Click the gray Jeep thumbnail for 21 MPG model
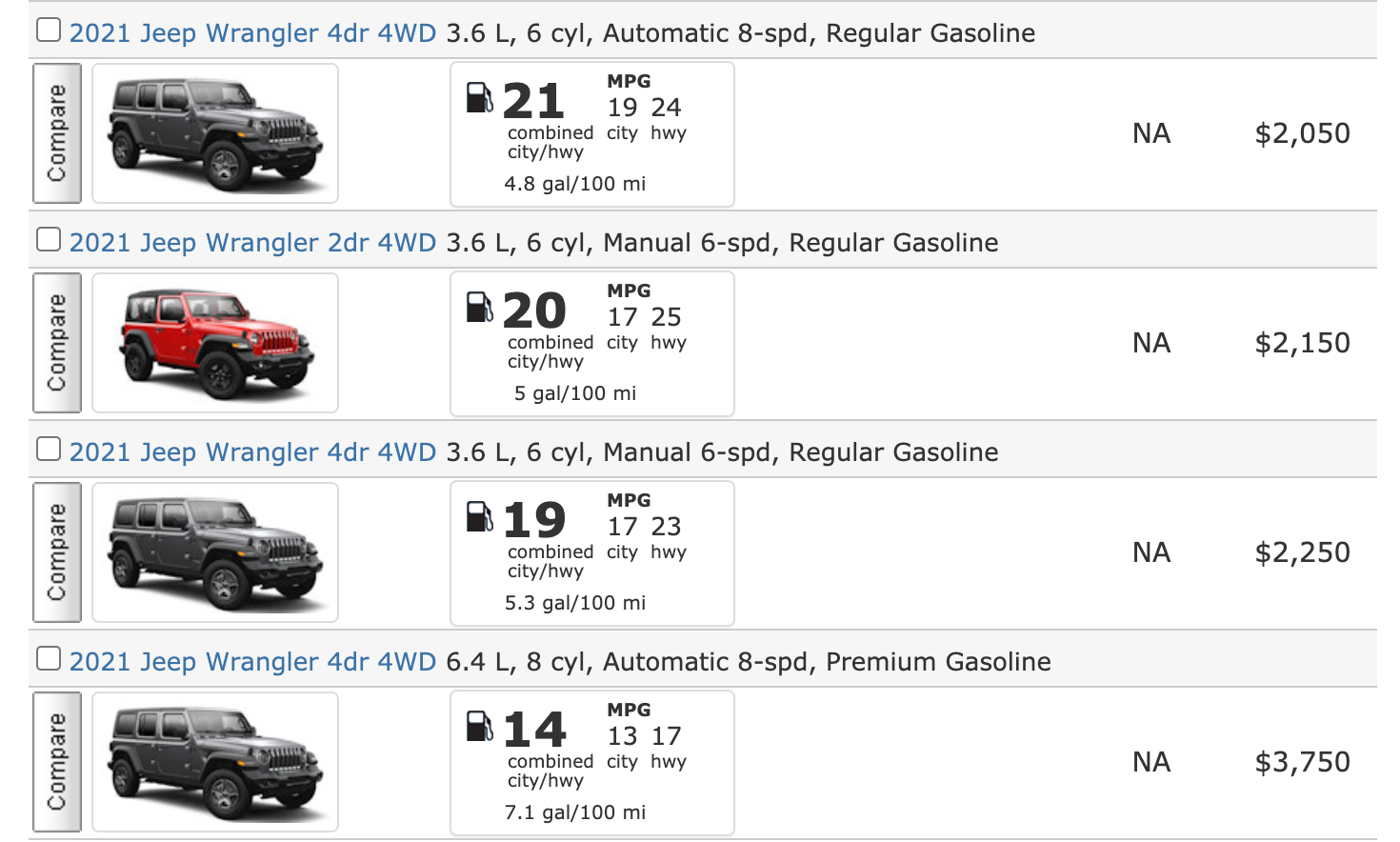The width and height of the screenshot is (1400, 842). click(x=215, y=133)
